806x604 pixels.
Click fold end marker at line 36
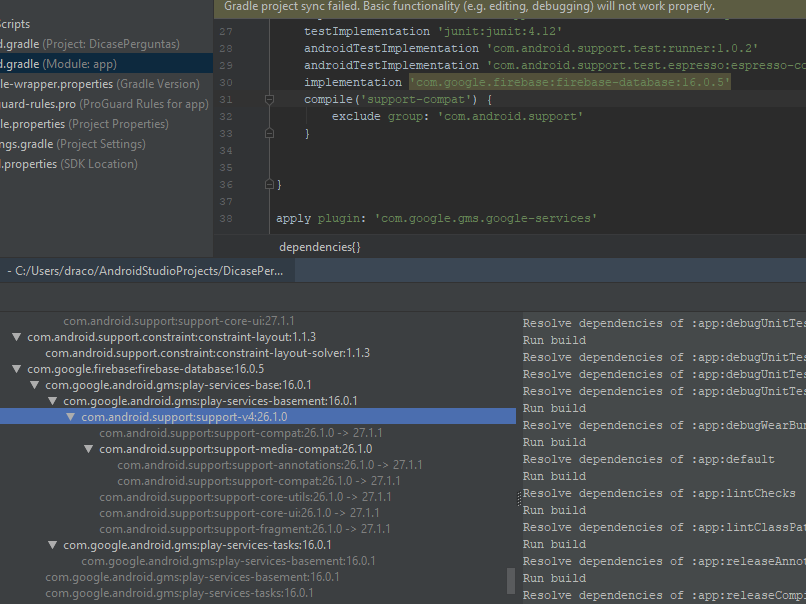269,184
